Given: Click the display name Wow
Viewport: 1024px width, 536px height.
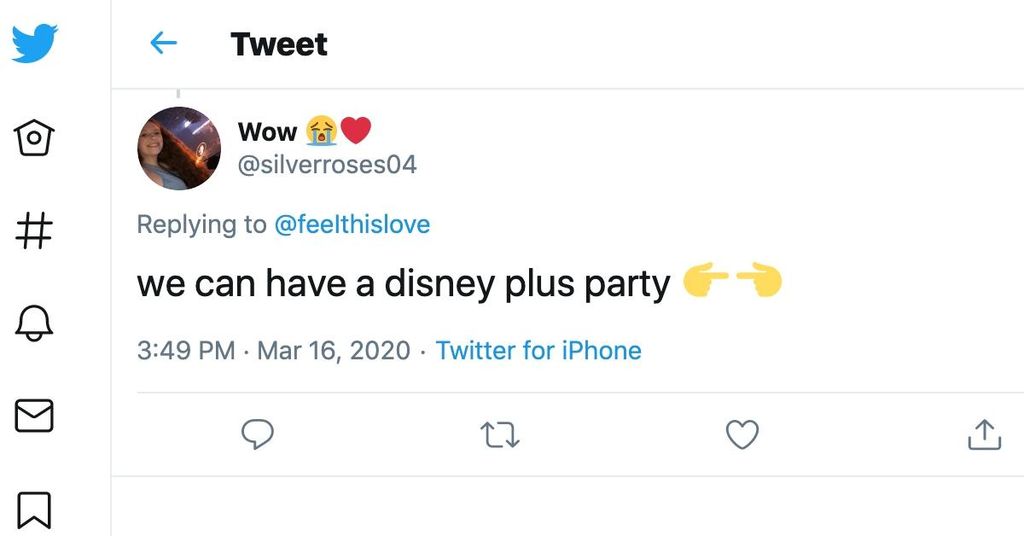Looking at the screenshot, I should point(268,132).
